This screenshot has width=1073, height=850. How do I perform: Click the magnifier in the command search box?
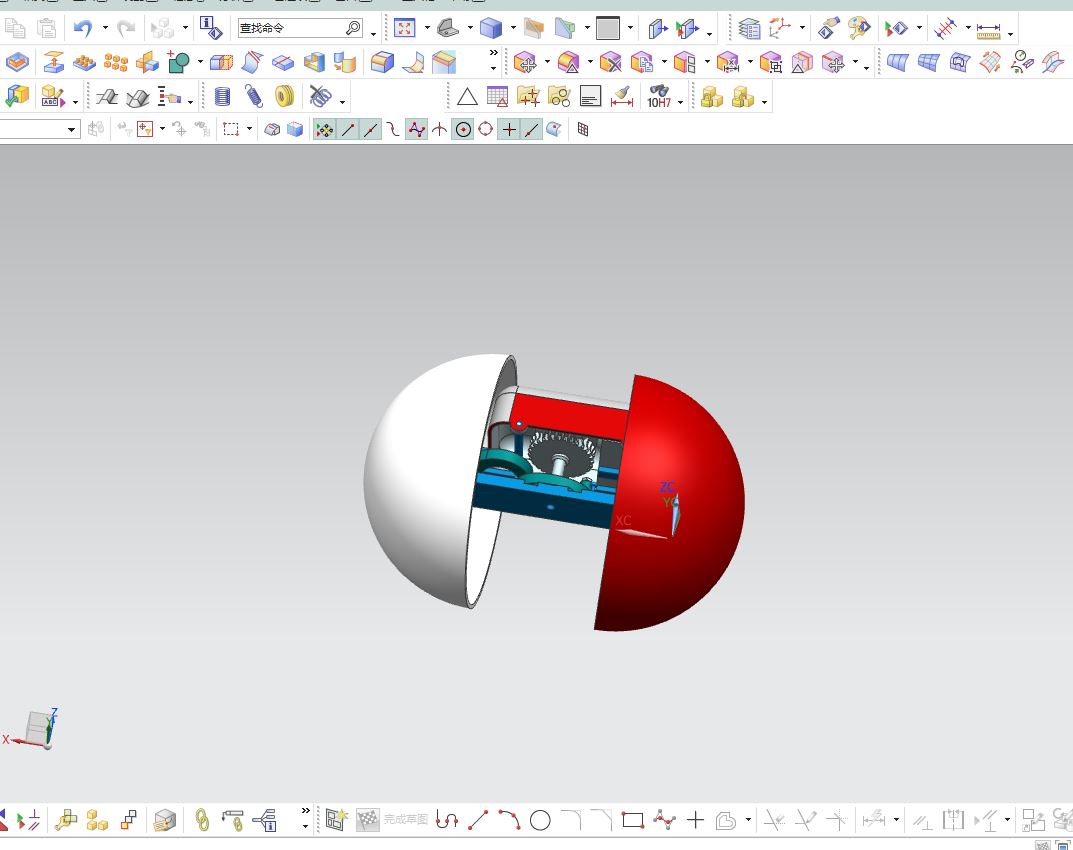tap(353, 28)
